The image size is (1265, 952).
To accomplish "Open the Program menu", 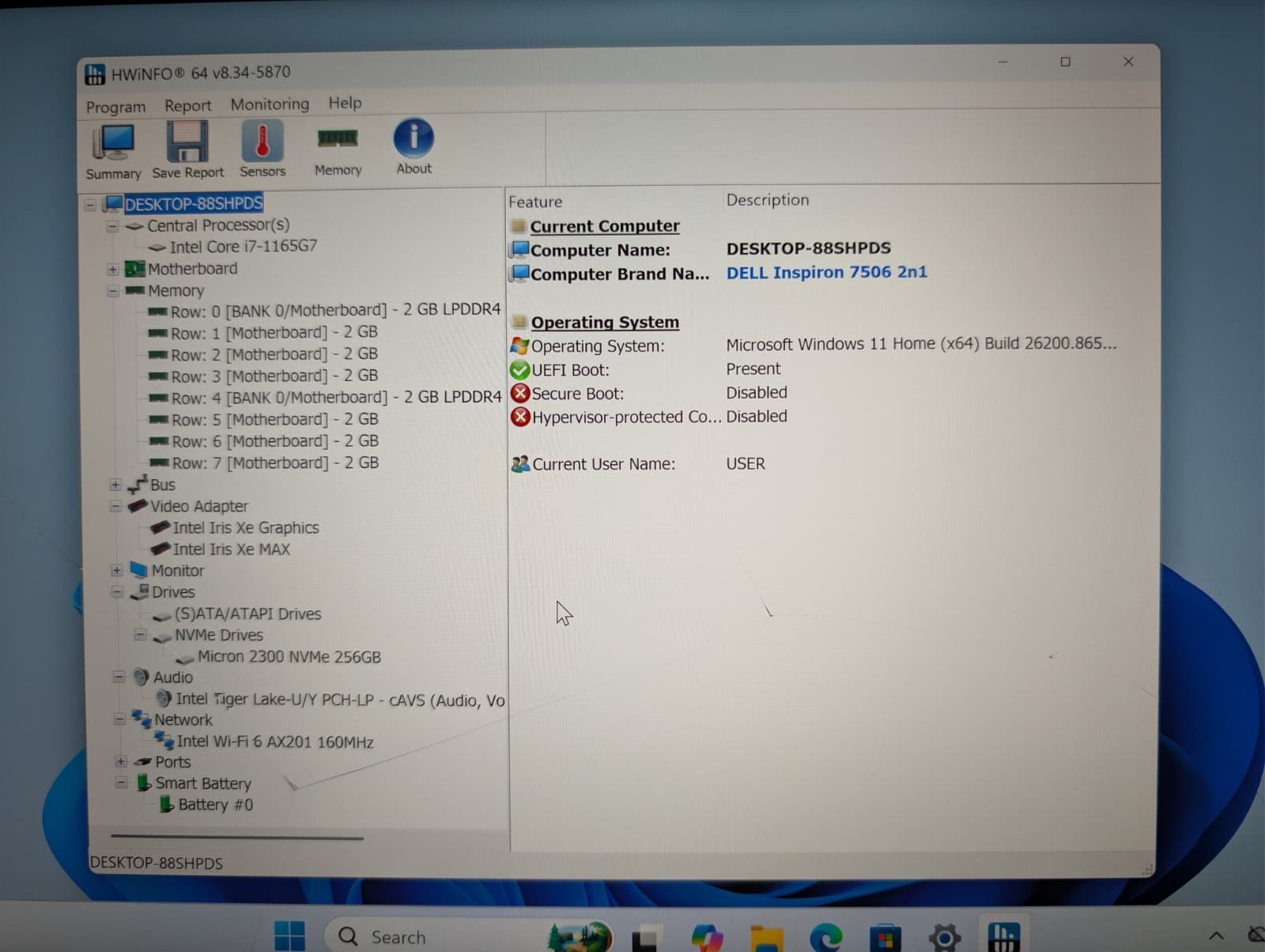I will pos(115,107).
